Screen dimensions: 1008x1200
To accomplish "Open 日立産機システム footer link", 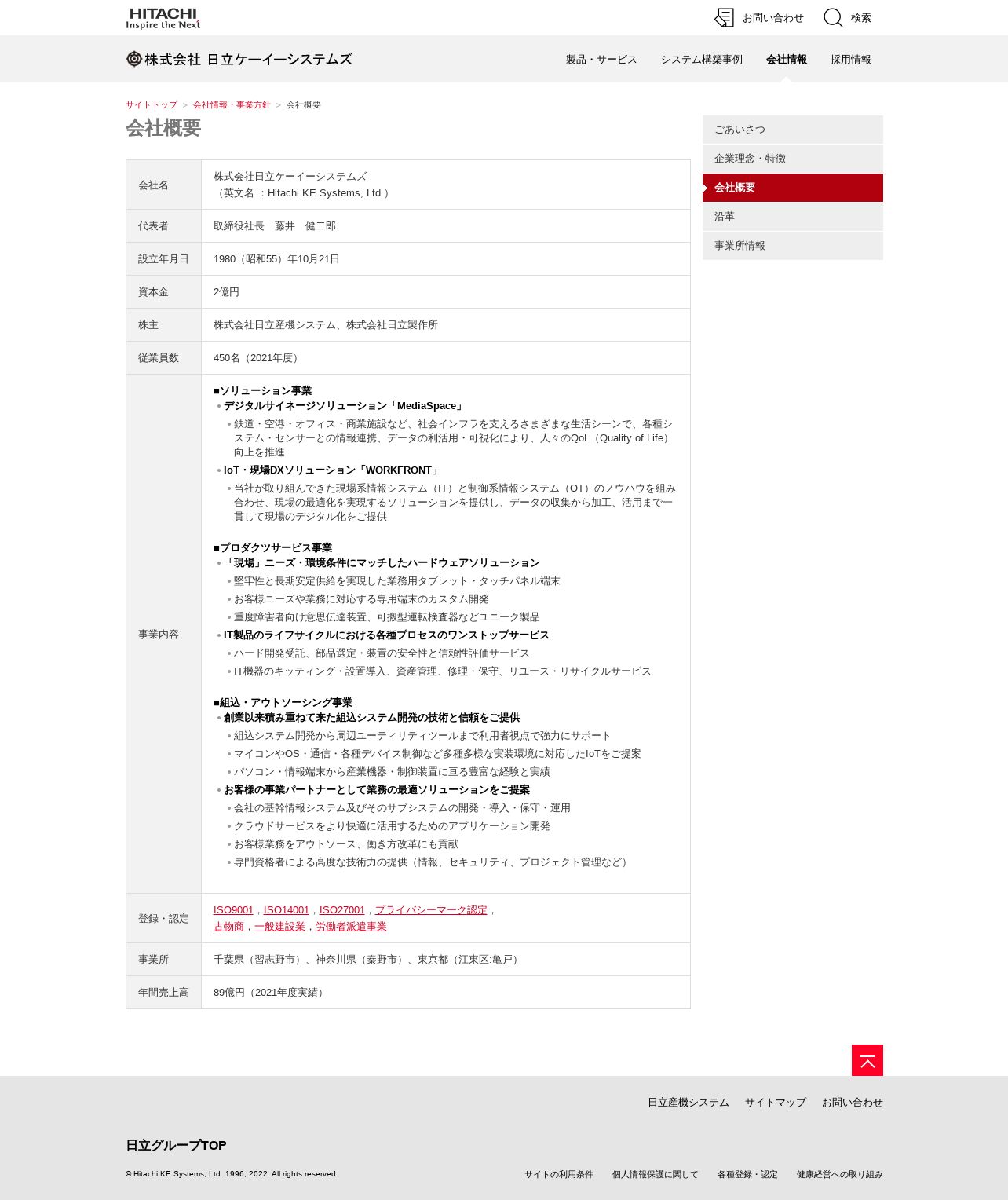I will (x=688, y=1103).
